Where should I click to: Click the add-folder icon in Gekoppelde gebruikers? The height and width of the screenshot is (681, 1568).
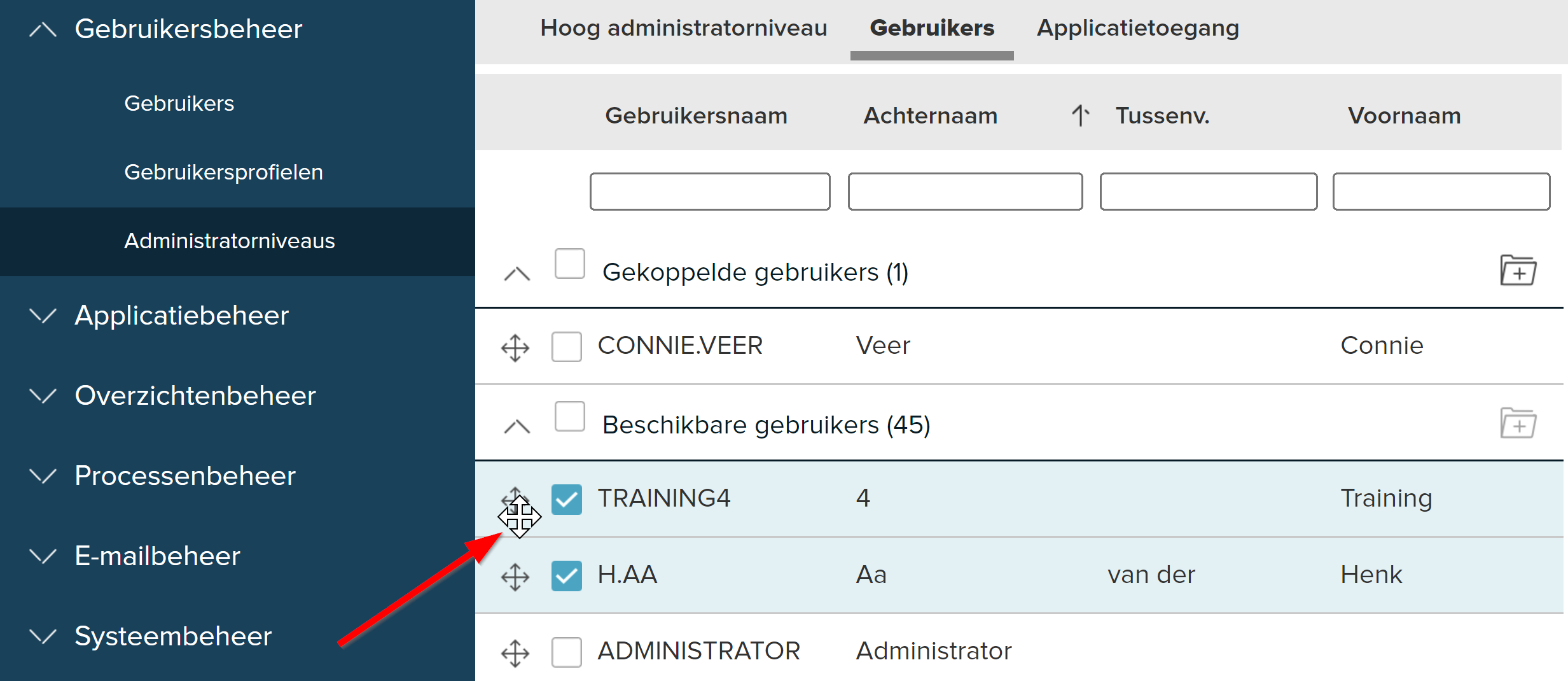(1518, 270)
